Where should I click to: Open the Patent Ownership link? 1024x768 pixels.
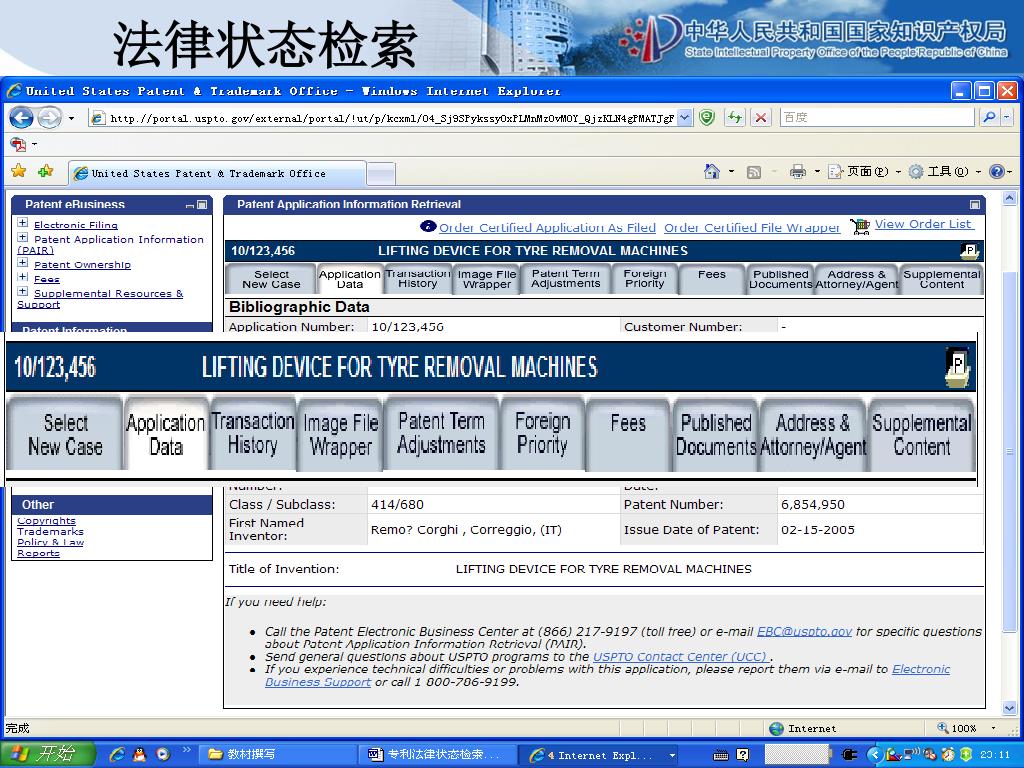coord(82,264)
